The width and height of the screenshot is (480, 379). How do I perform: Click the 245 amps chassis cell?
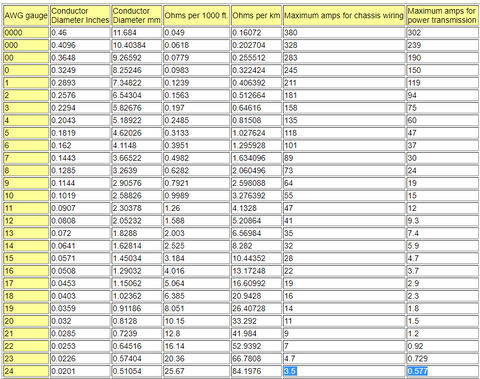(x=344, y=70)
